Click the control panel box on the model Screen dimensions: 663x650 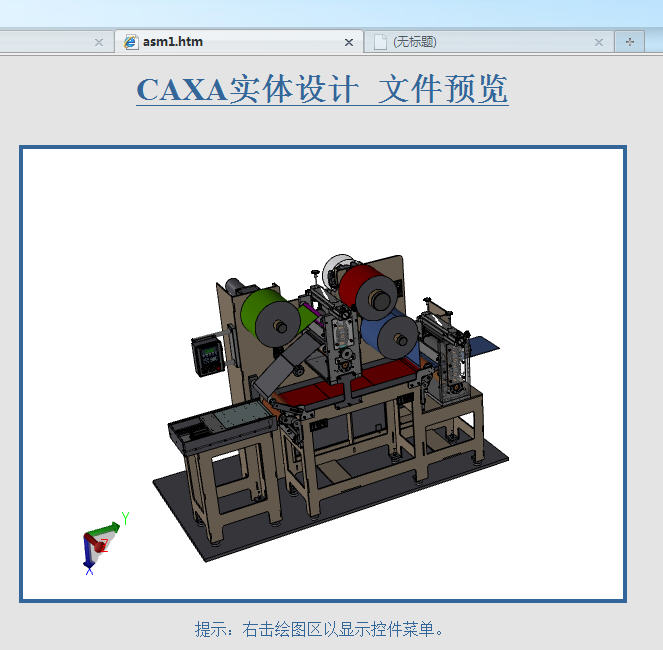pos(208,355)
